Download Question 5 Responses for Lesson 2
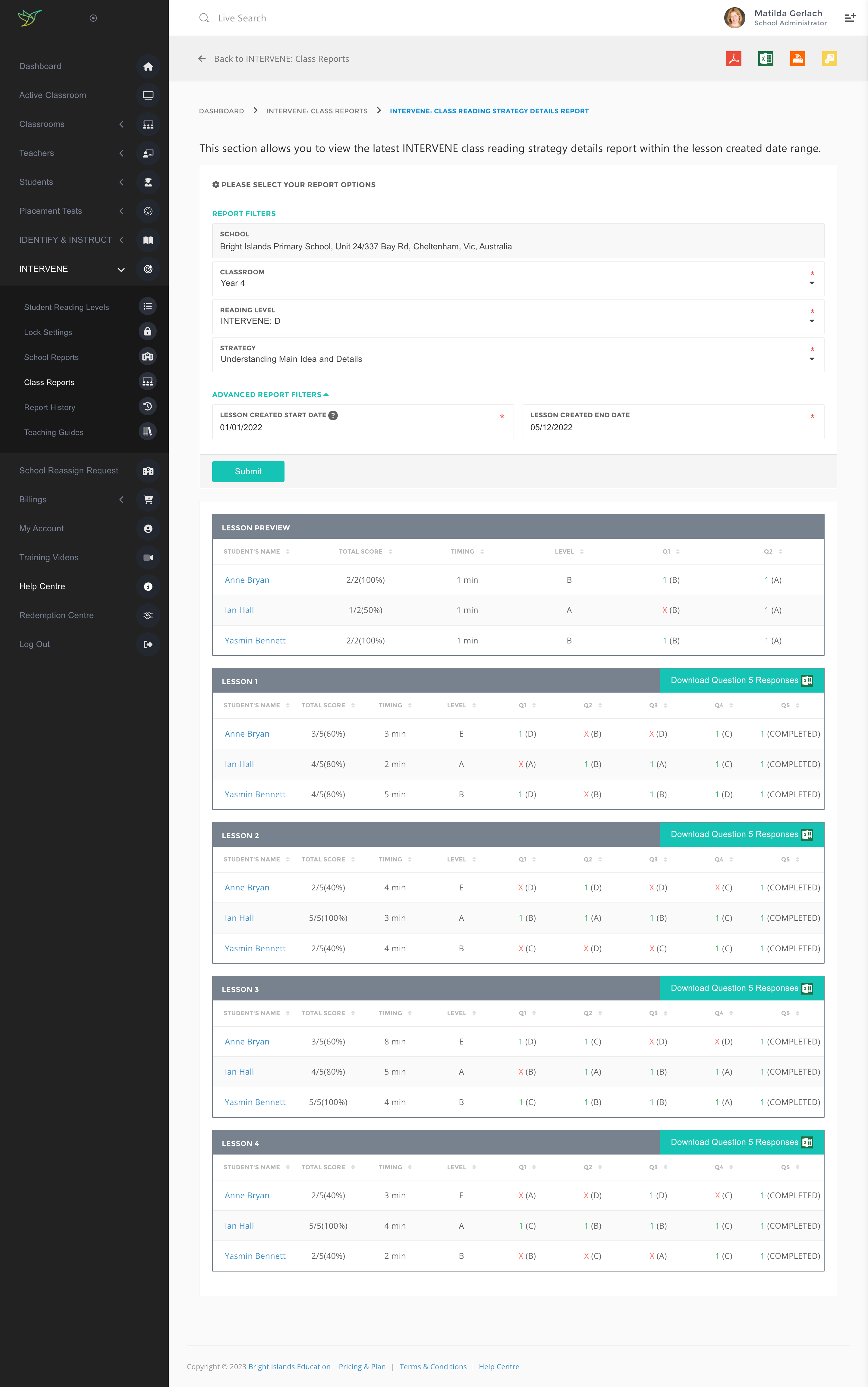Image resolution: width=868 pixels, height=1387 pixels. [x=741, y=835]
